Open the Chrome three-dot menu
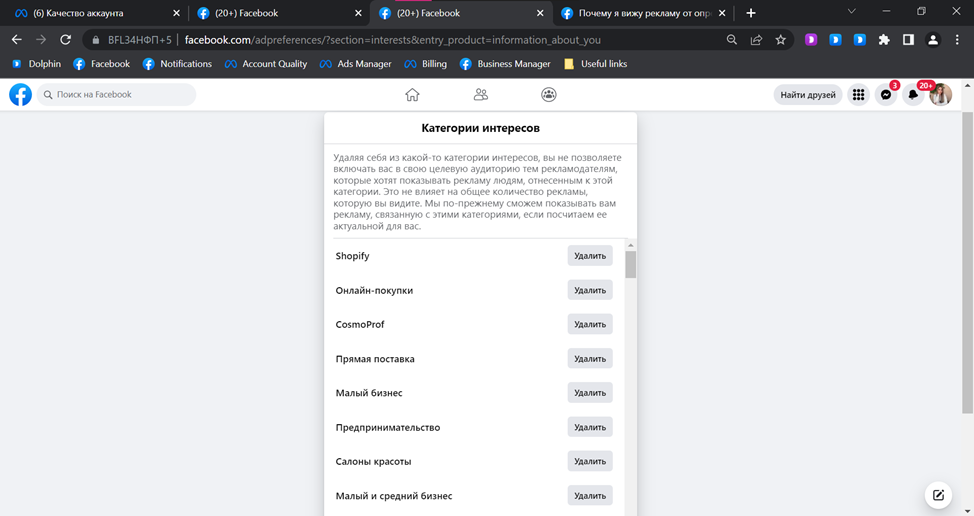The image size is (974, 516). [957, 40]
